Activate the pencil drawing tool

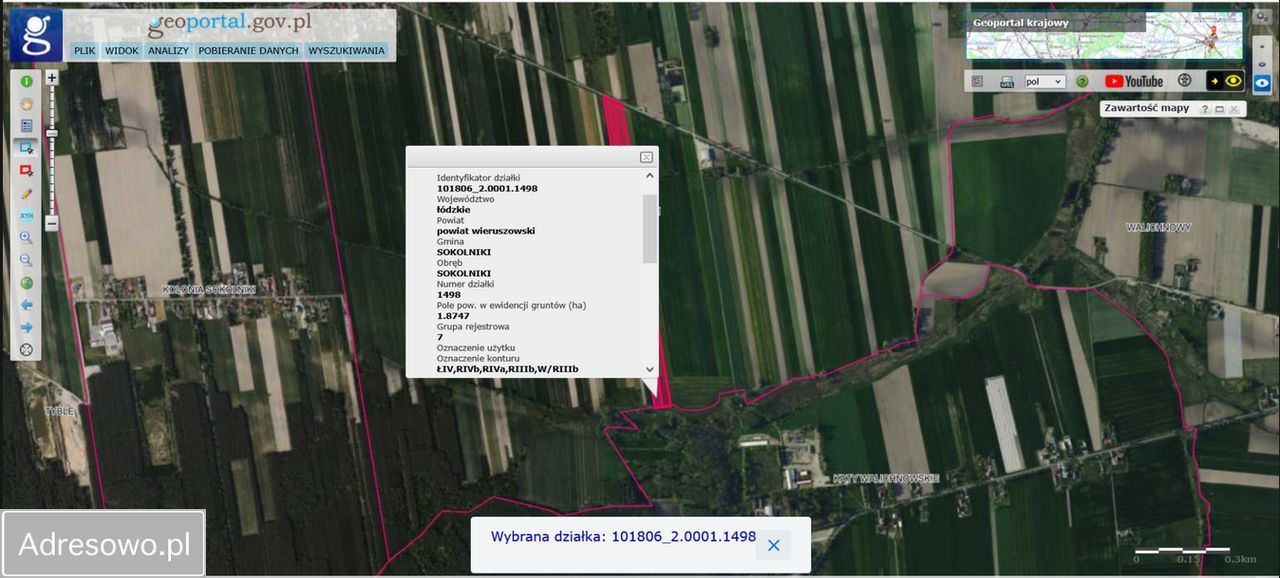26,193
